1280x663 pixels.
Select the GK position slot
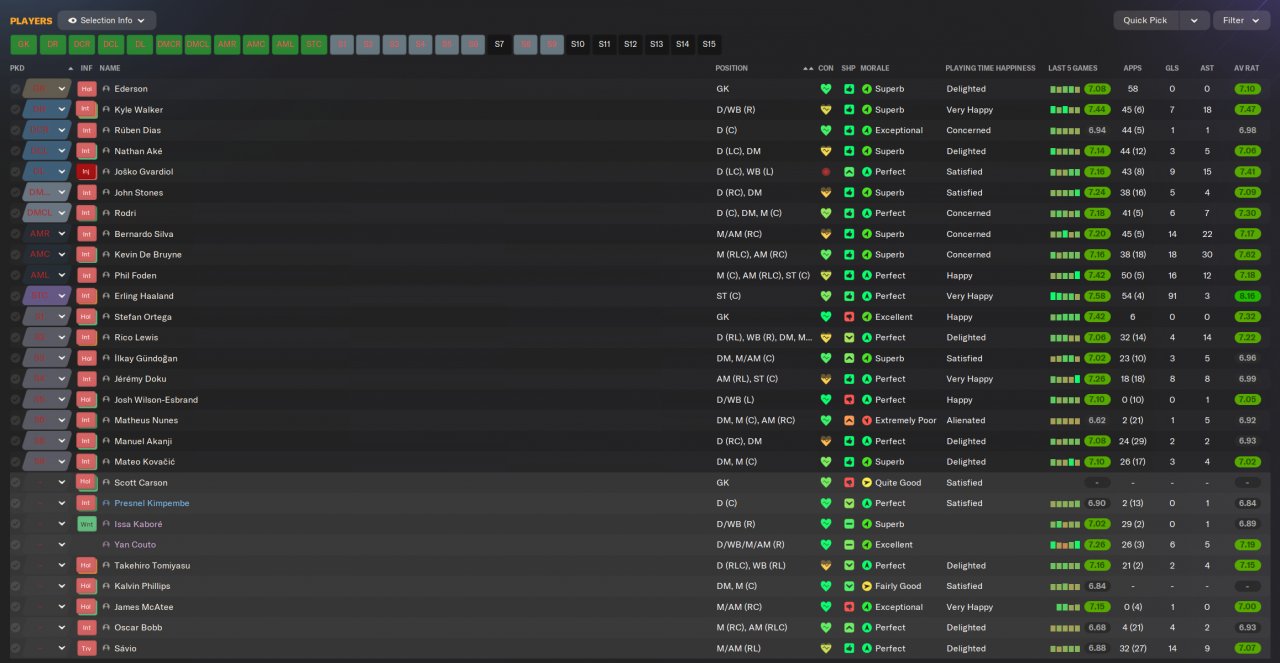pos(24,44)
